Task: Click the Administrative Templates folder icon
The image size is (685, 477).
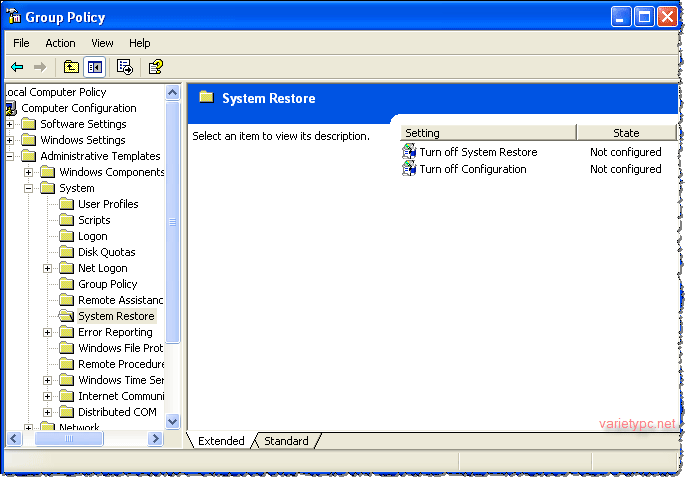Action: click(28, 156)
